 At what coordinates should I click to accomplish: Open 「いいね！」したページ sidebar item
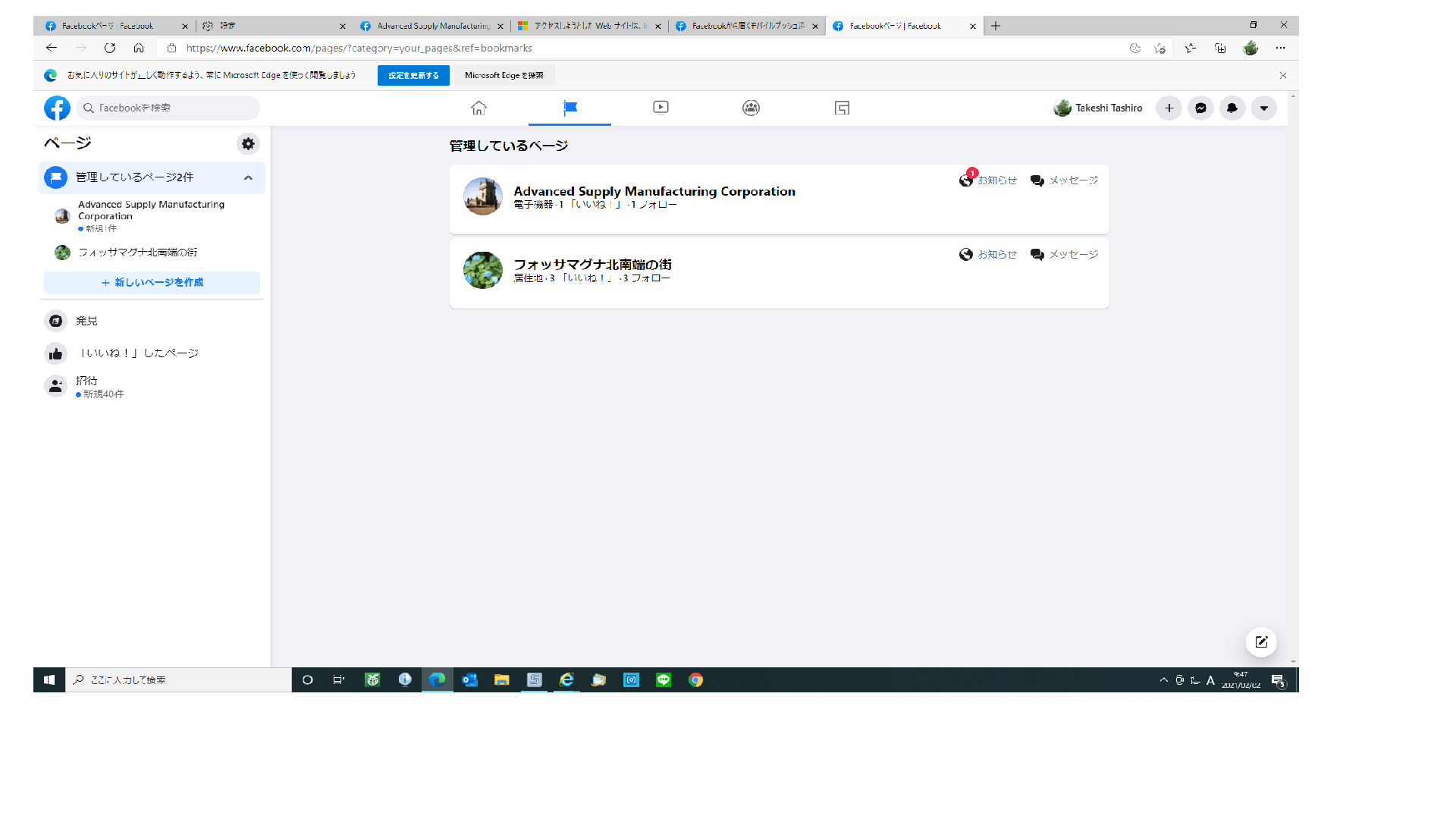pos(152,353)
